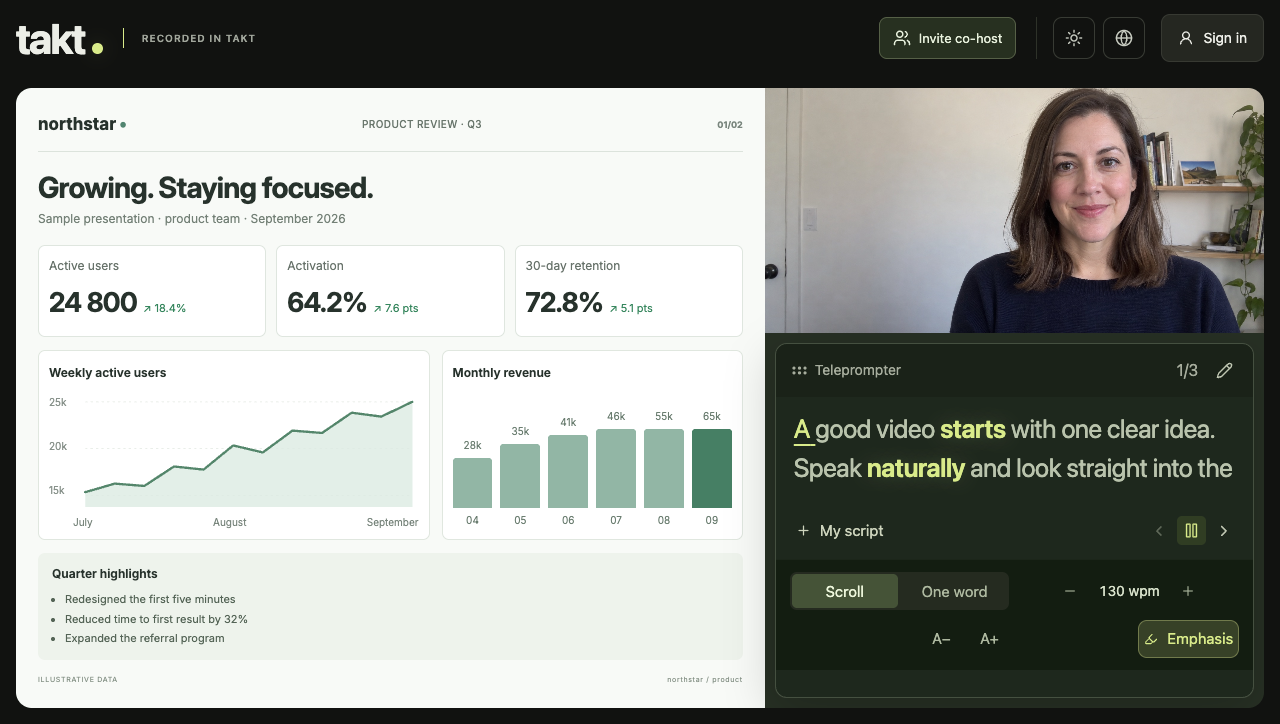Viewport: 1280px width, 724px height.
Task: Click the Growing. Staying focused. headline
Action: (205, 188)
